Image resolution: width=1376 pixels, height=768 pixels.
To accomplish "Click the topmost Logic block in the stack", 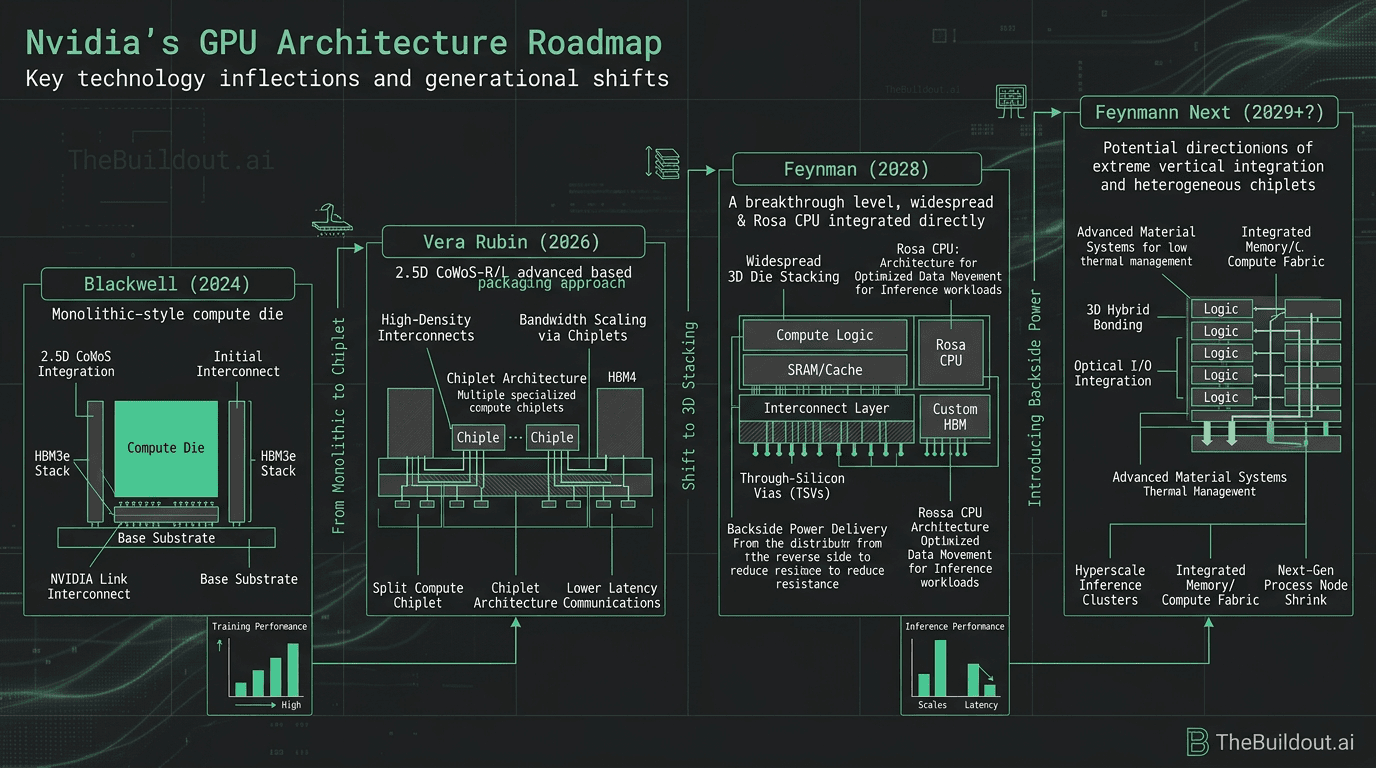I will coord(1220,309).
